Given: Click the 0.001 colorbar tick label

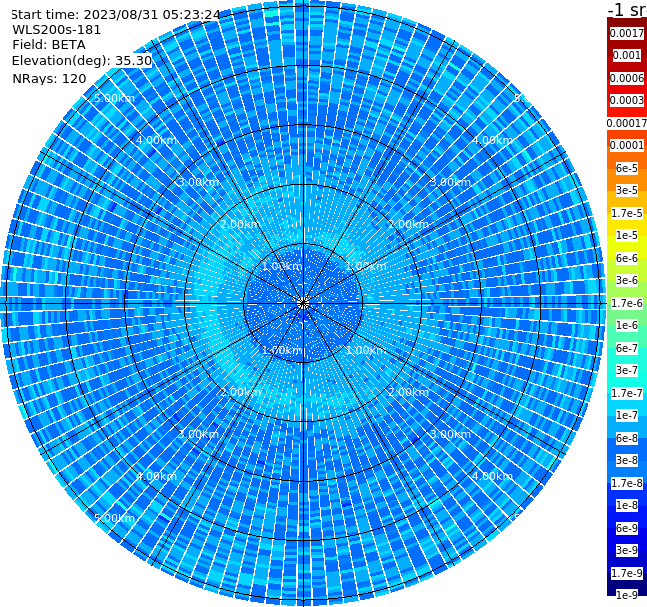Looking at the screenshot, I should (x=627, y=55).
